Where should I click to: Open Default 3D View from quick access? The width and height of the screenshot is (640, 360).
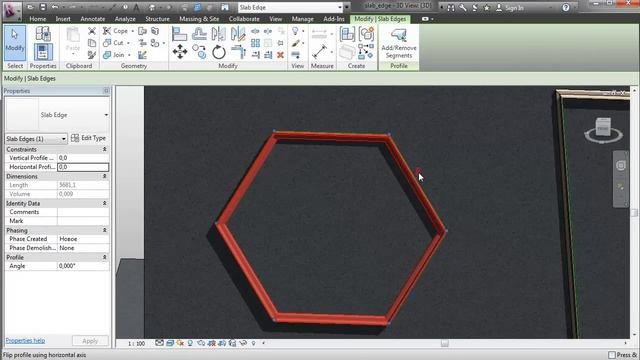(152, 7)
